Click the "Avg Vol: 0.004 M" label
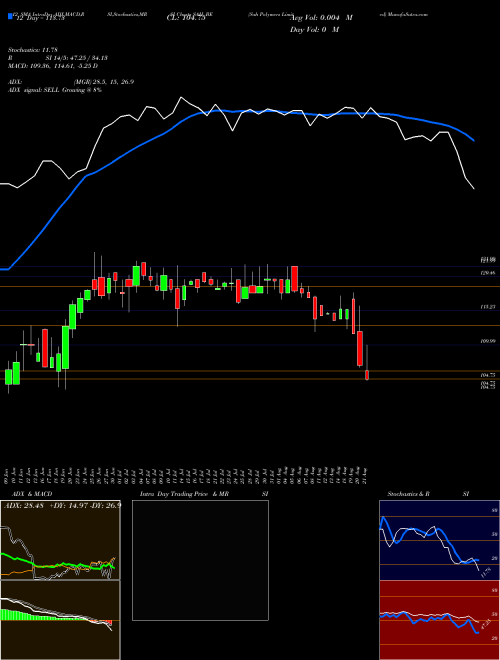The width and height of the screenshot is (500, 660). coord(321,18)
